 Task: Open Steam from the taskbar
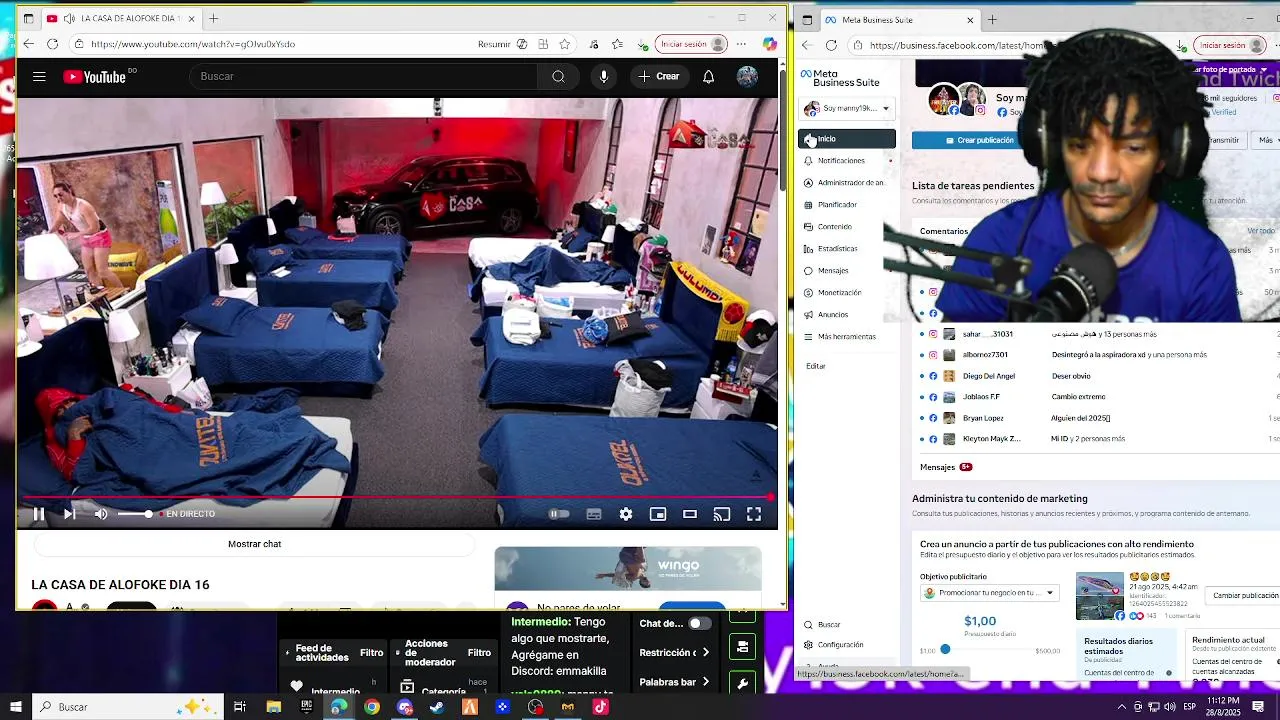437,707
